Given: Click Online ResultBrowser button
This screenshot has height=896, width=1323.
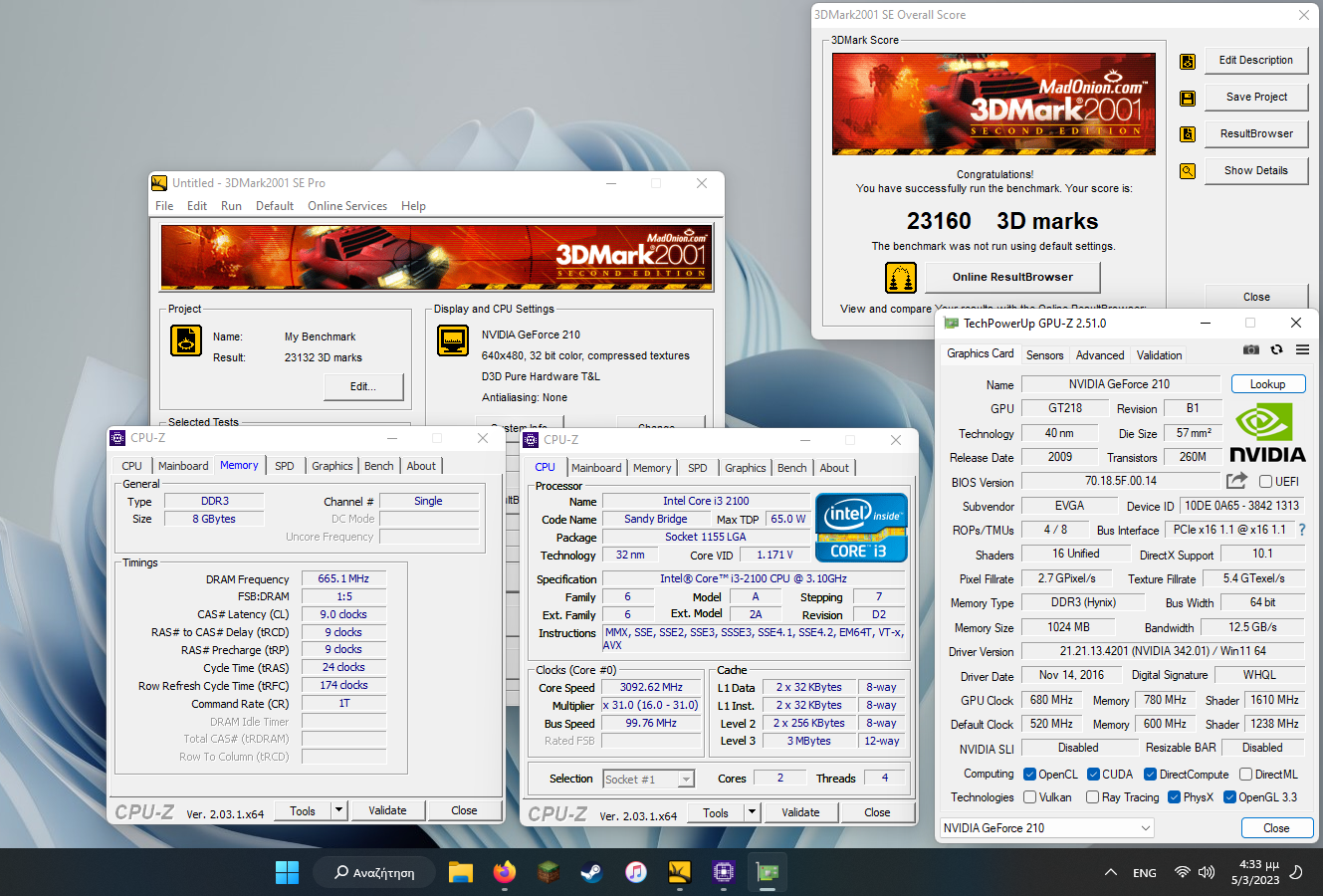Looking at the screenshot, I should [1012, 278].
